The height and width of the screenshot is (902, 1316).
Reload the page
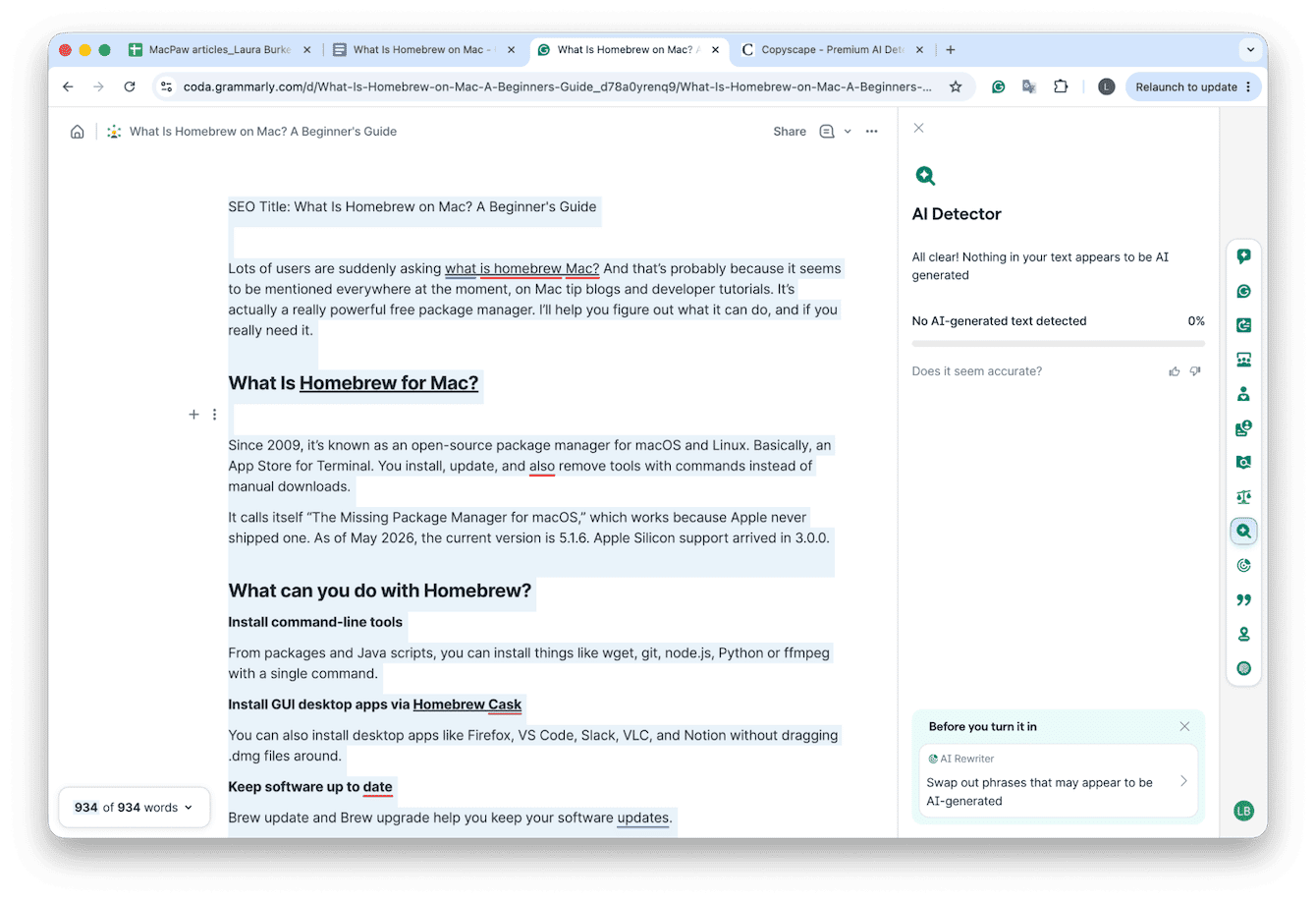point(129,86)
